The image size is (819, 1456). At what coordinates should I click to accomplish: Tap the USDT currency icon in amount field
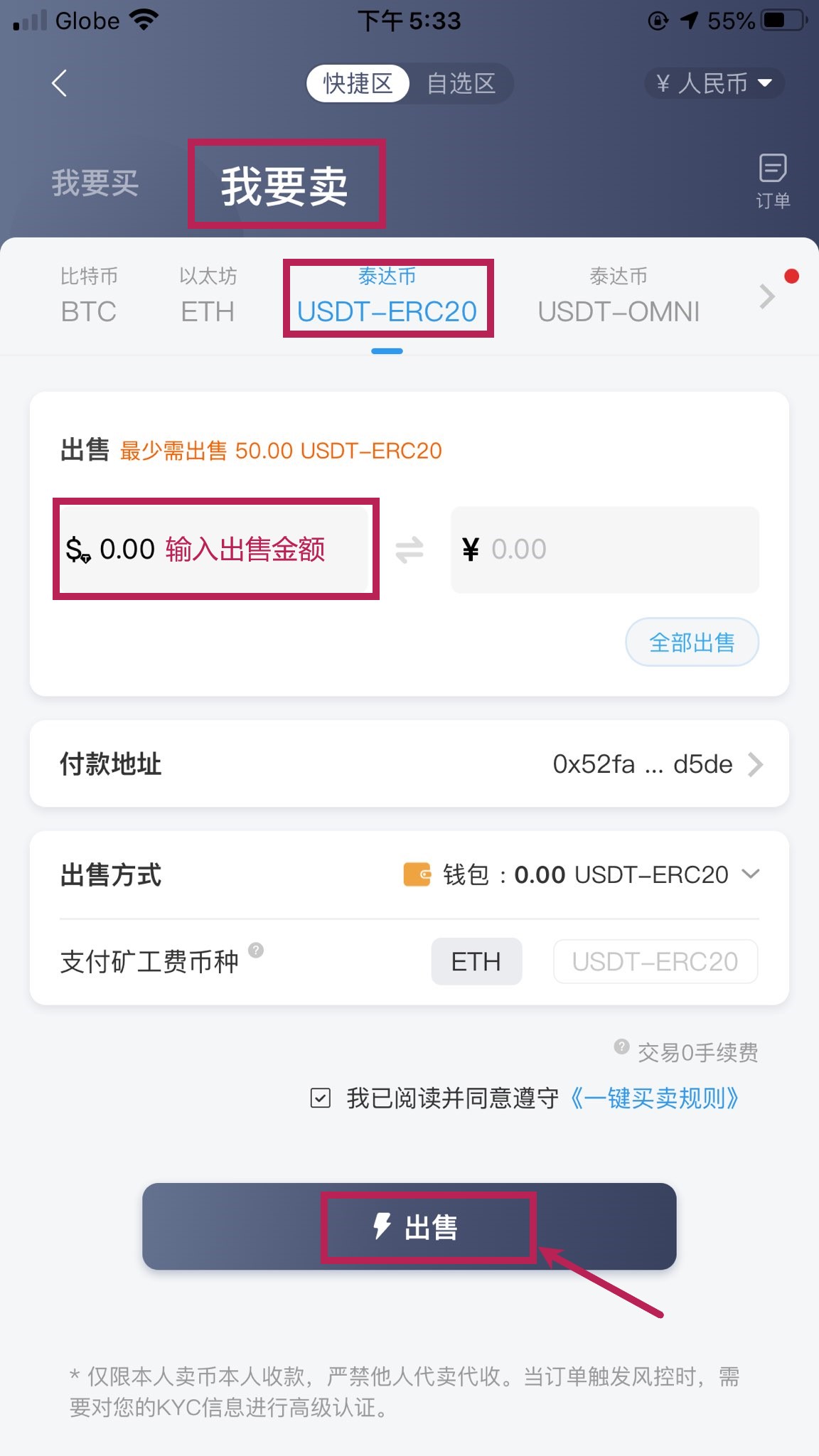[77, 550]
